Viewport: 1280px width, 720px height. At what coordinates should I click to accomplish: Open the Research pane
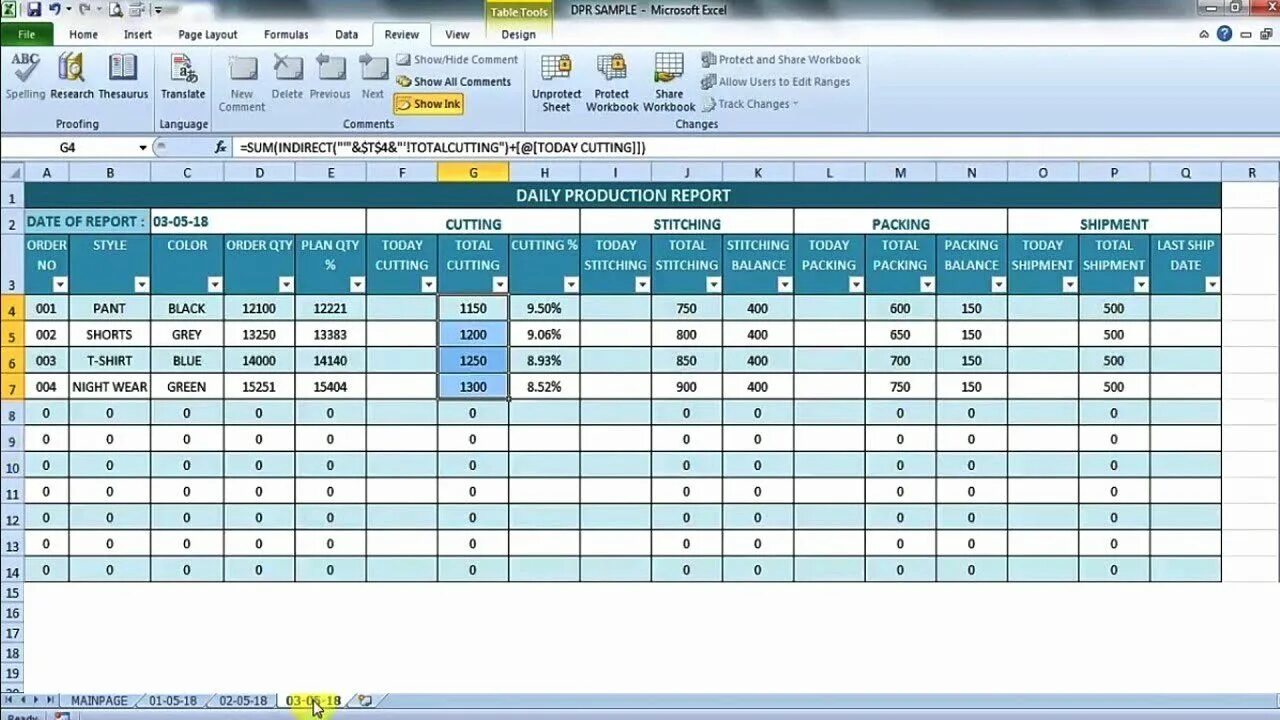(x=71, y=75)
